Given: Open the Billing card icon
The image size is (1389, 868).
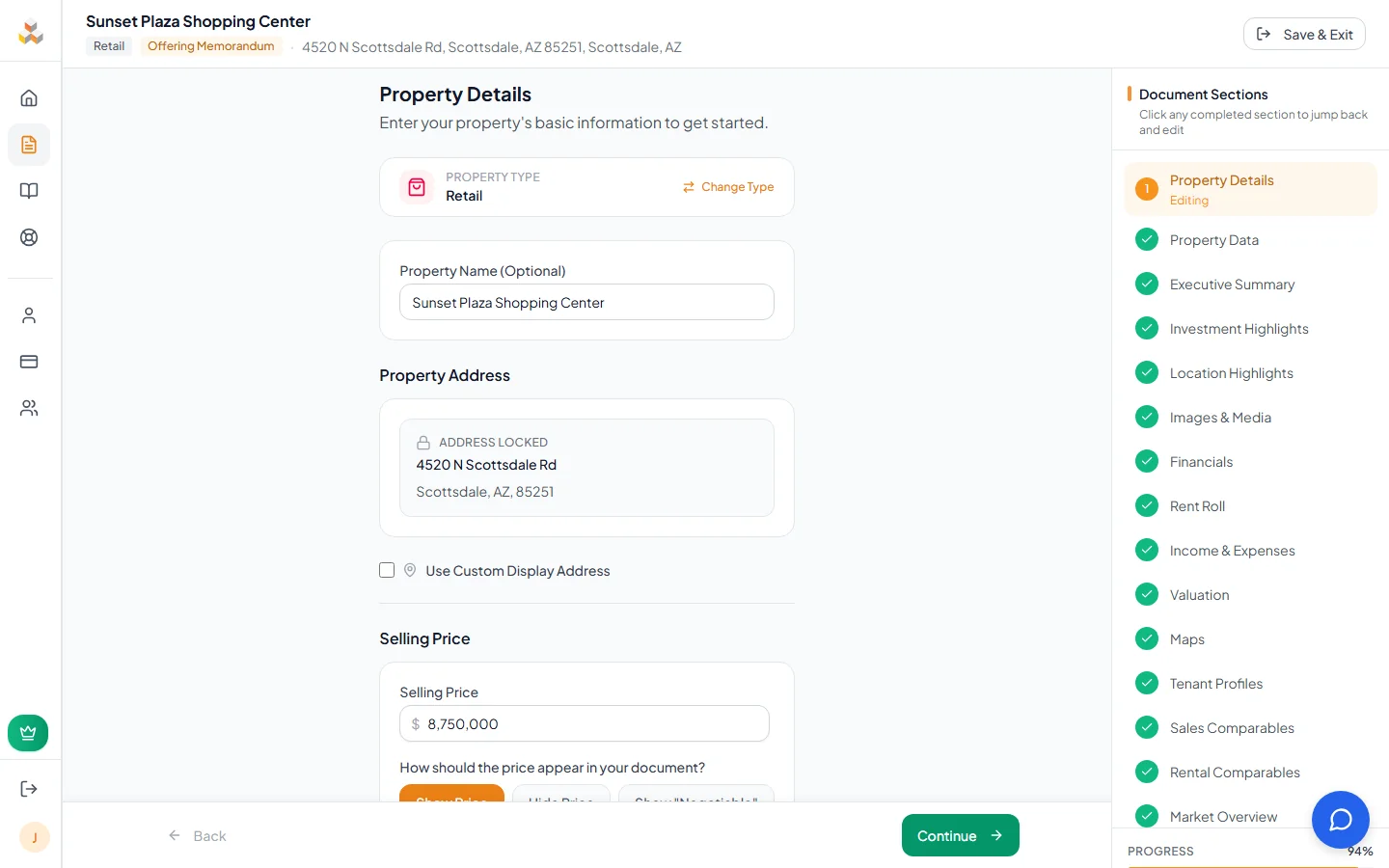Looking at the screenshot, I should click(29, 361).
